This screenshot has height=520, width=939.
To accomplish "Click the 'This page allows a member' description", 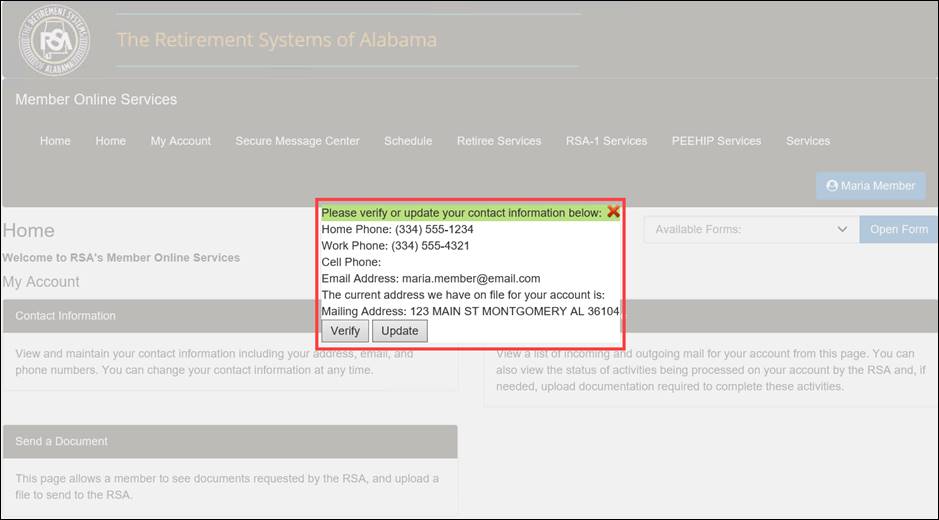I will (227, 487).
